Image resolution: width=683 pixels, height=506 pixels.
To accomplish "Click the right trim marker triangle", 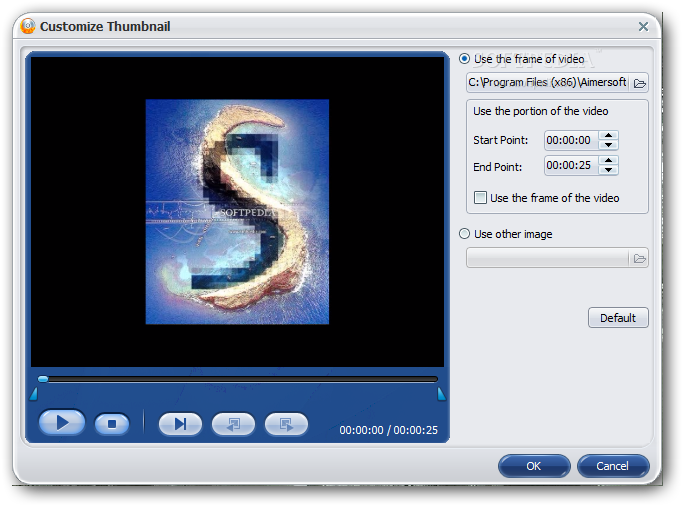I will click(x=441, y=394).
